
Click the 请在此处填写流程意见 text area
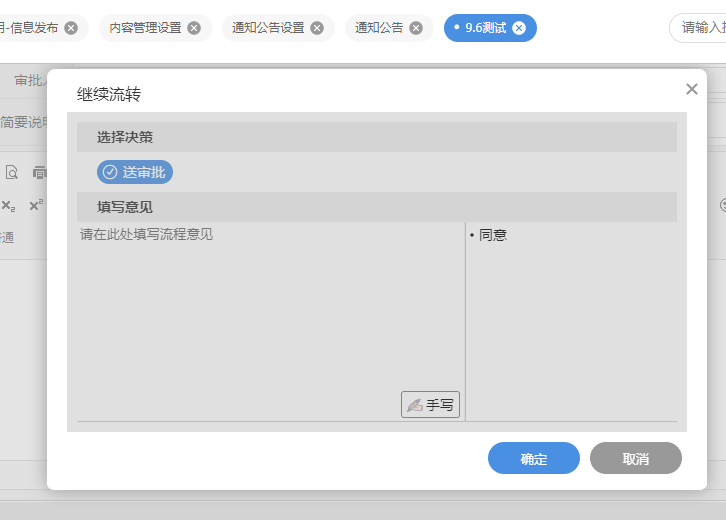271,321
